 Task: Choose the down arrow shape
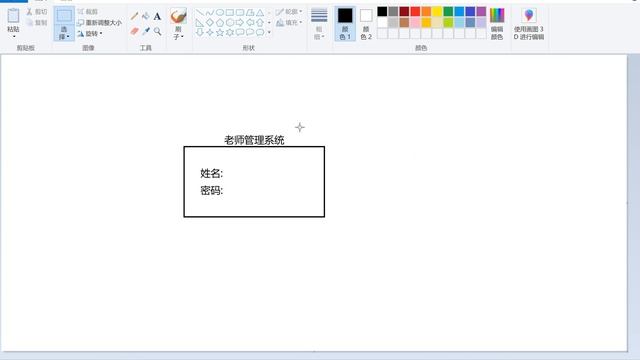[x=200, y=32]
